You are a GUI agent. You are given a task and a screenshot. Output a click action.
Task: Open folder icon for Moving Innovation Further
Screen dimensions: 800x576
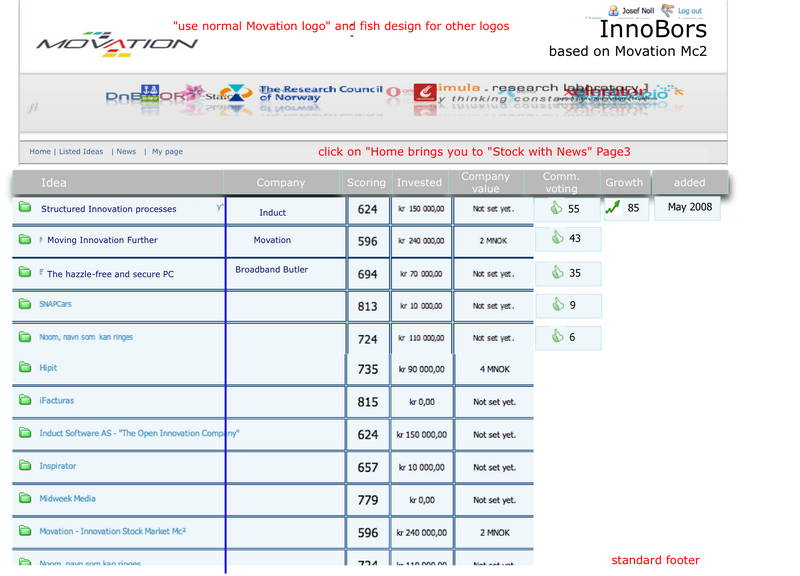[24, 239]
